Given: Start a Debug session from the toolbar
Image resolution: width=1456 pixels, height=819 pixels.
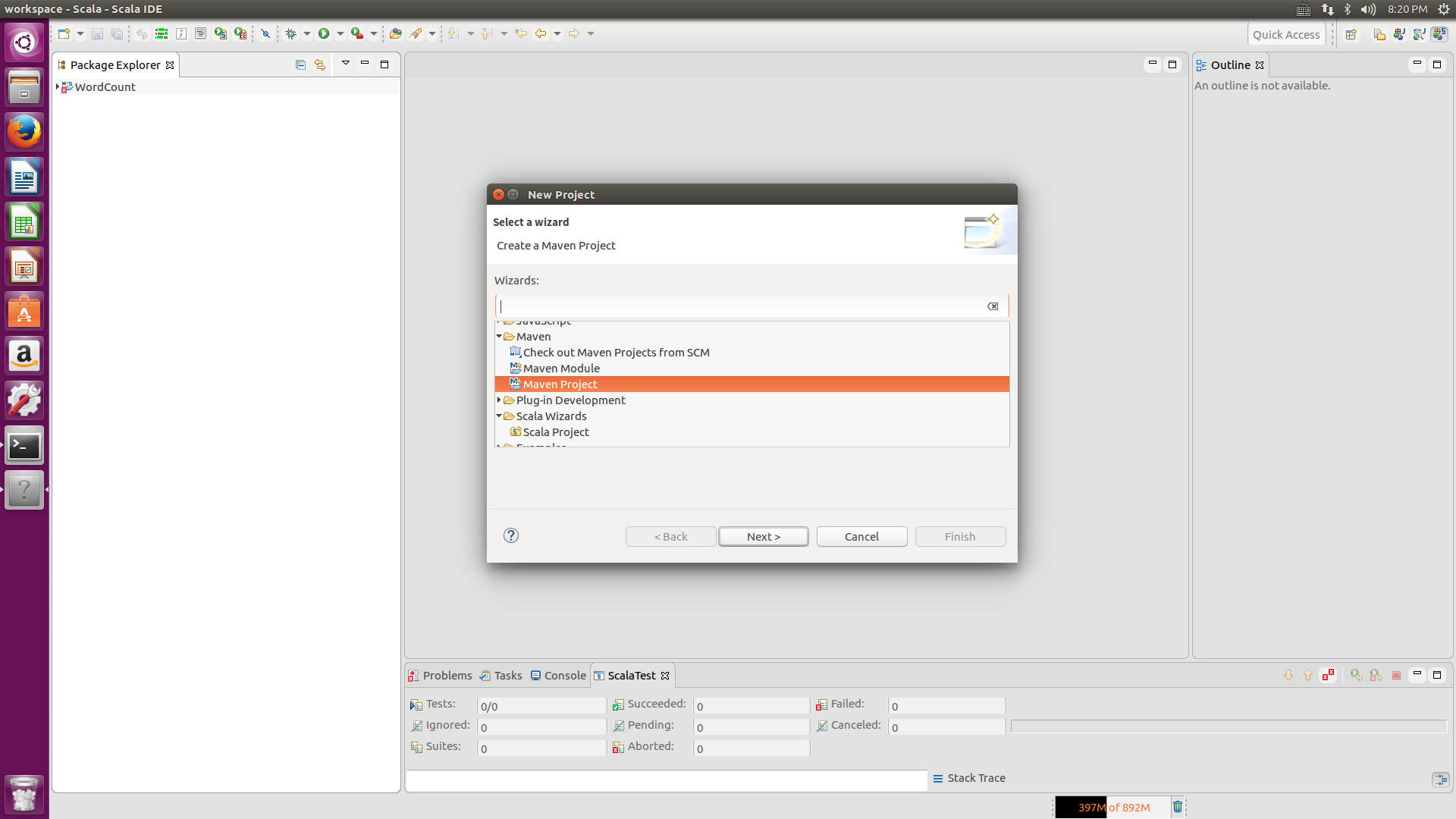Looking at the screenshot, I should (x=291, y=33).
